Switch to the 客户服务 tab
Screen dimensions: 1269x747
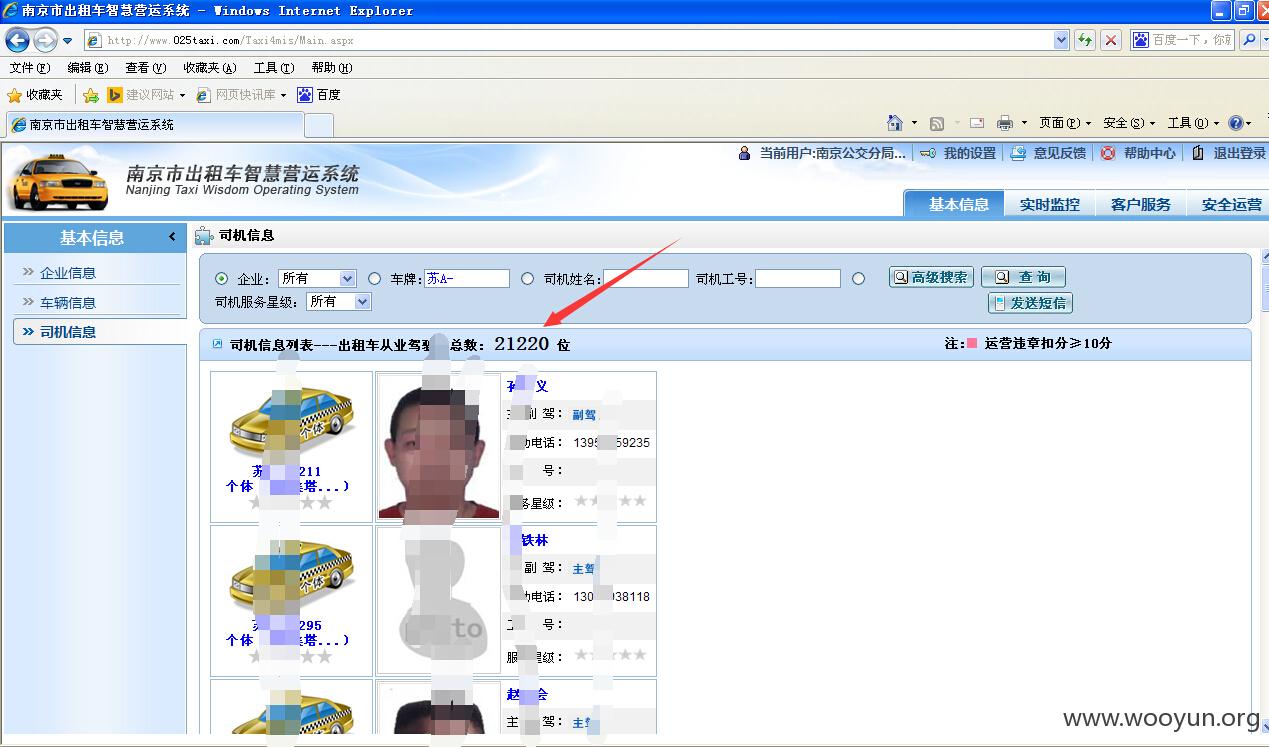point(1140,204)
